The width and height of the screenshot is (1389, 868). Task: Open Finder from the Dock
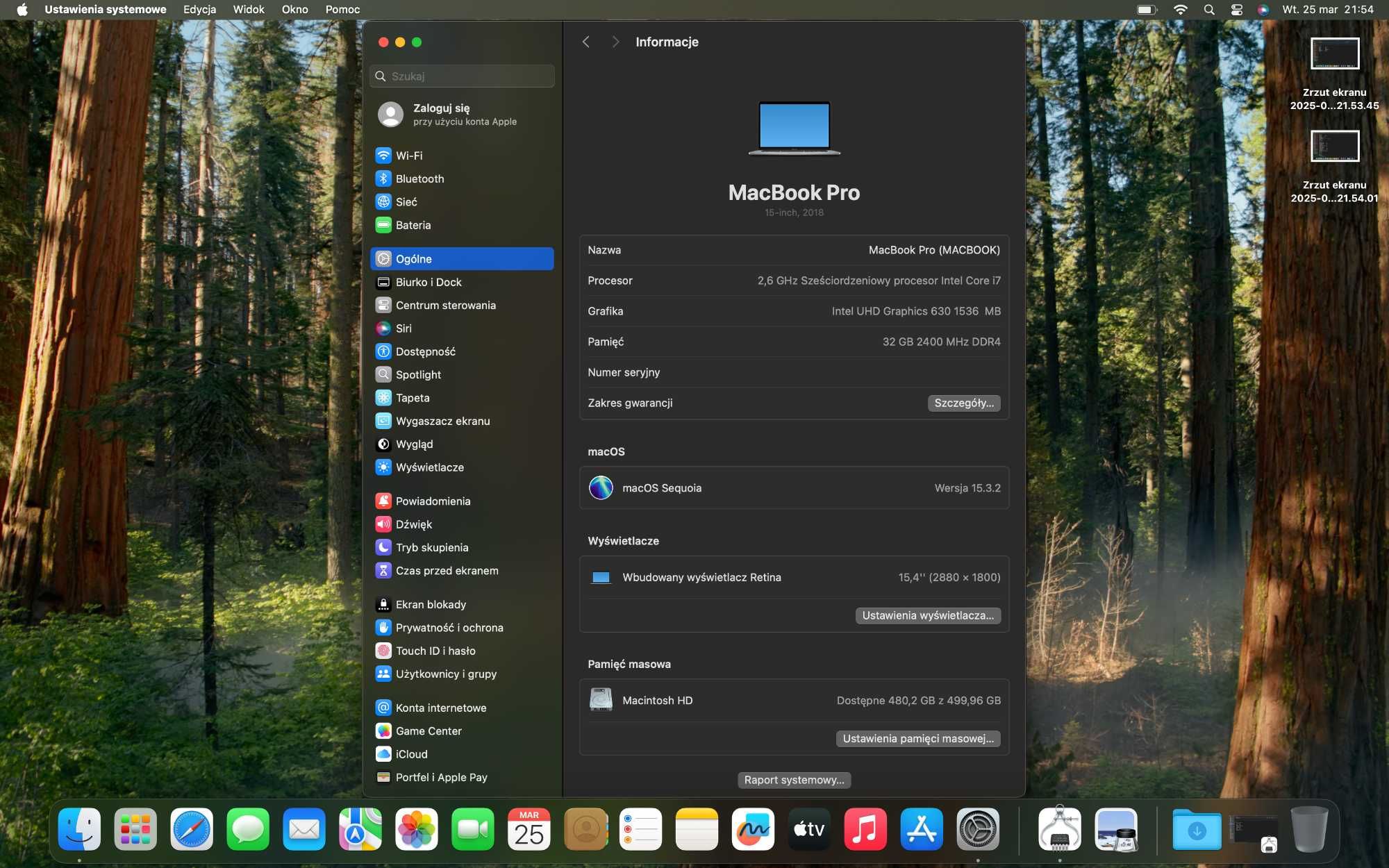79,828
